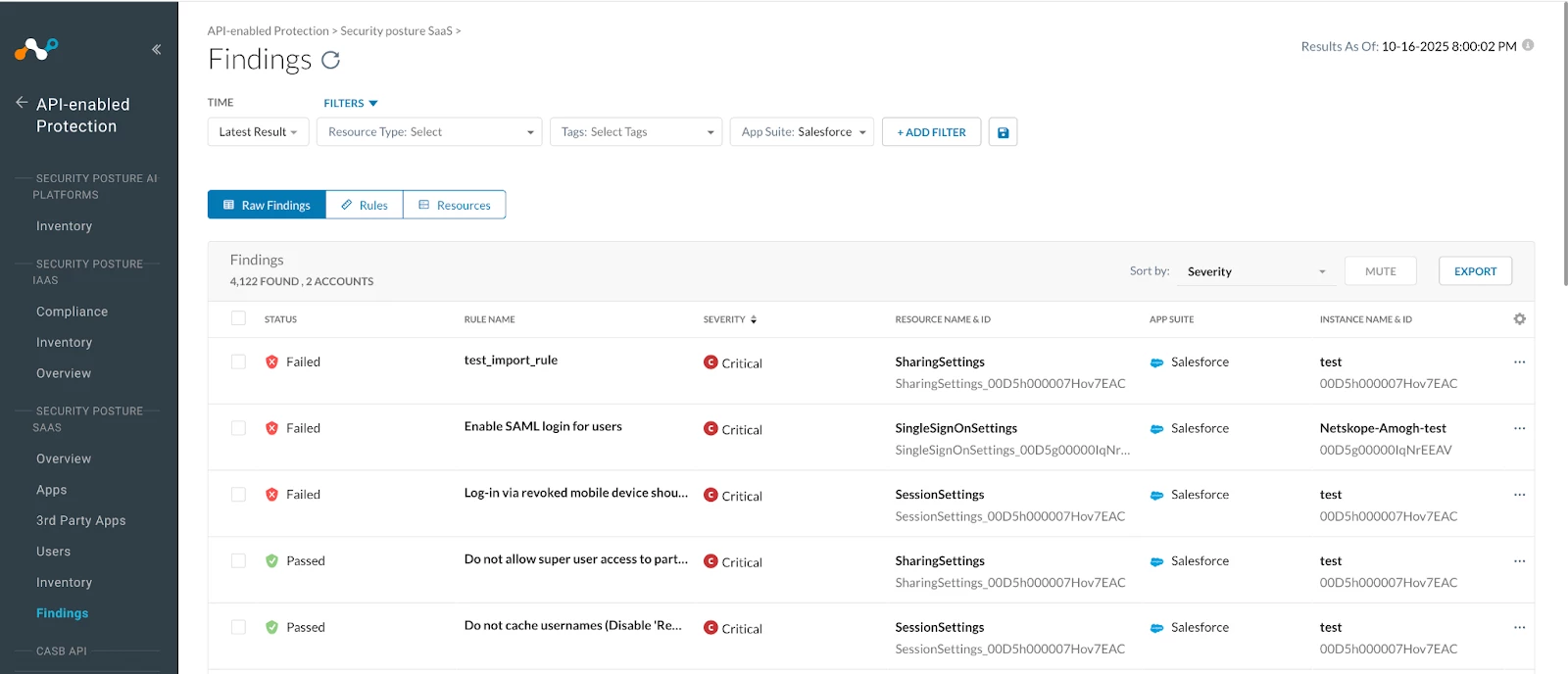Open SaaS Overview in the sidebar

pyautogui.click(x=64, y=458)
